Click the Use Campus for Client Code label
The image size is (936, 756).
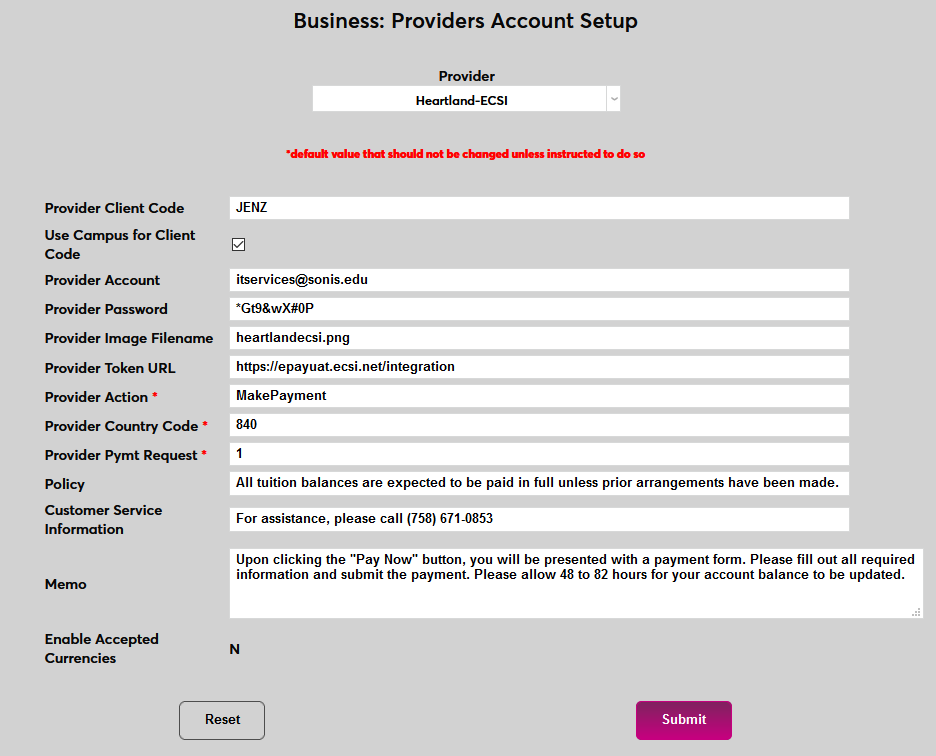(x=120, y=244)
